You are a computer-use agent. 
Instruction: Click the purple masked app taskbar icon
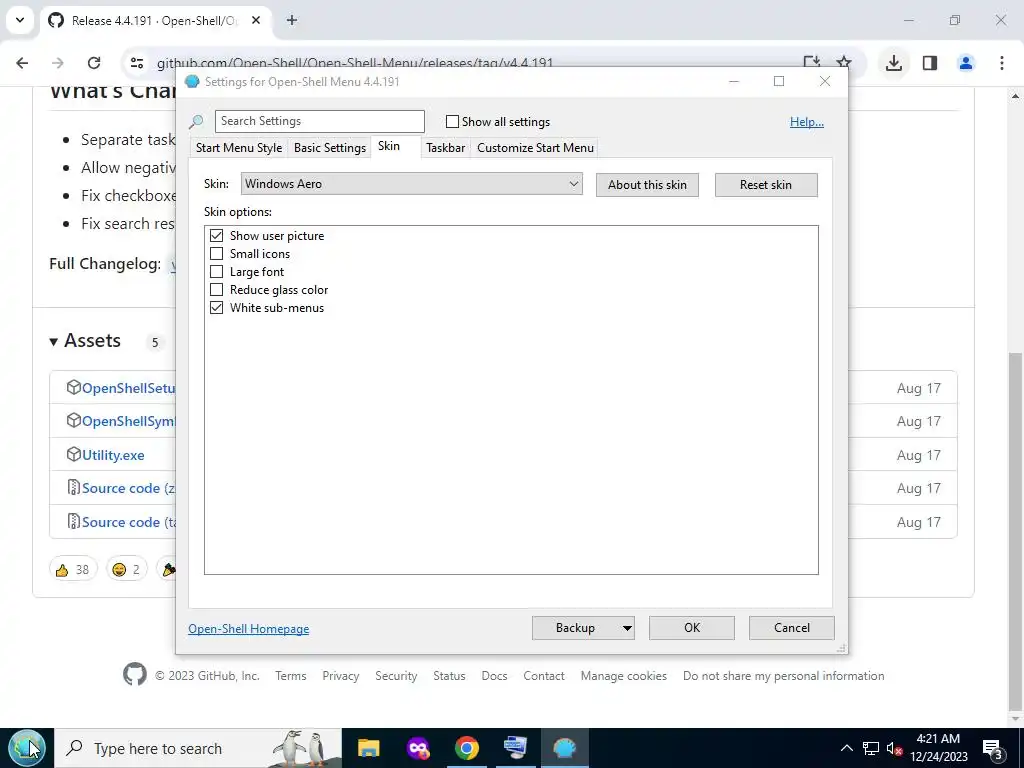tap(418, 748)
